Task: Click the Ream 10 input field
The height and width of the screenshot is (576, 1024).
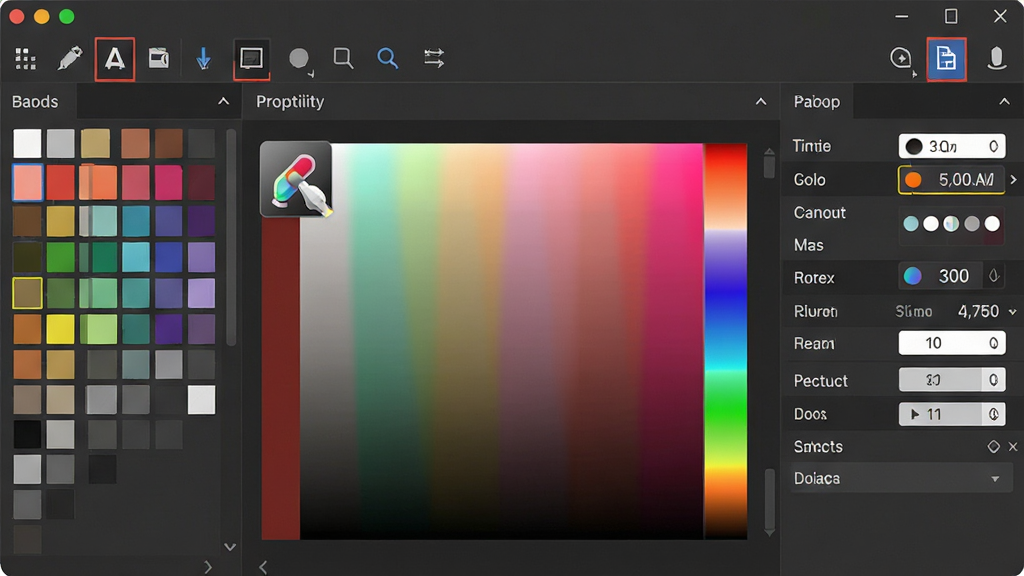Action: click(952, 343)
